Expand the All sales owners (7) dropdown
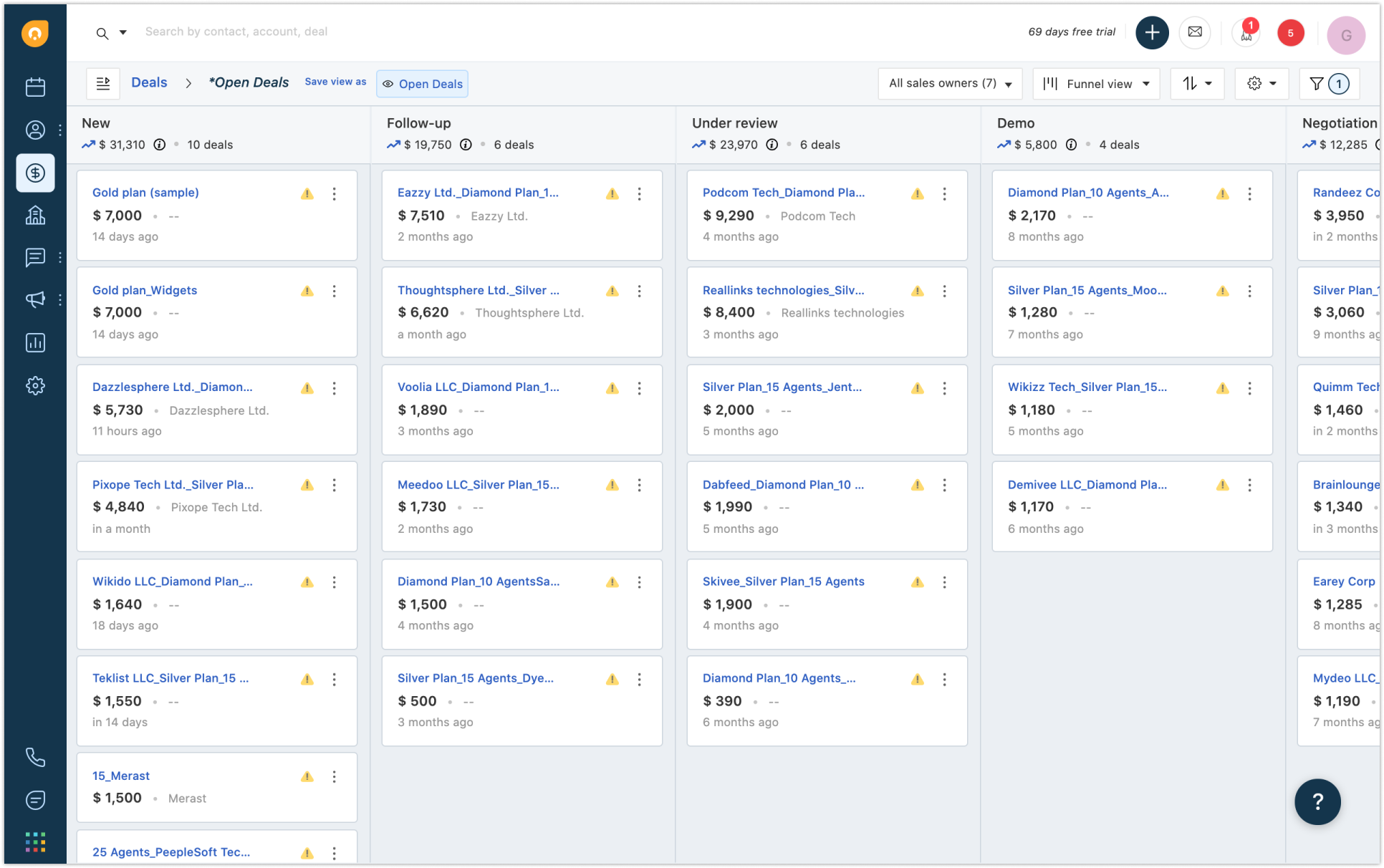 tap(949, 83)
